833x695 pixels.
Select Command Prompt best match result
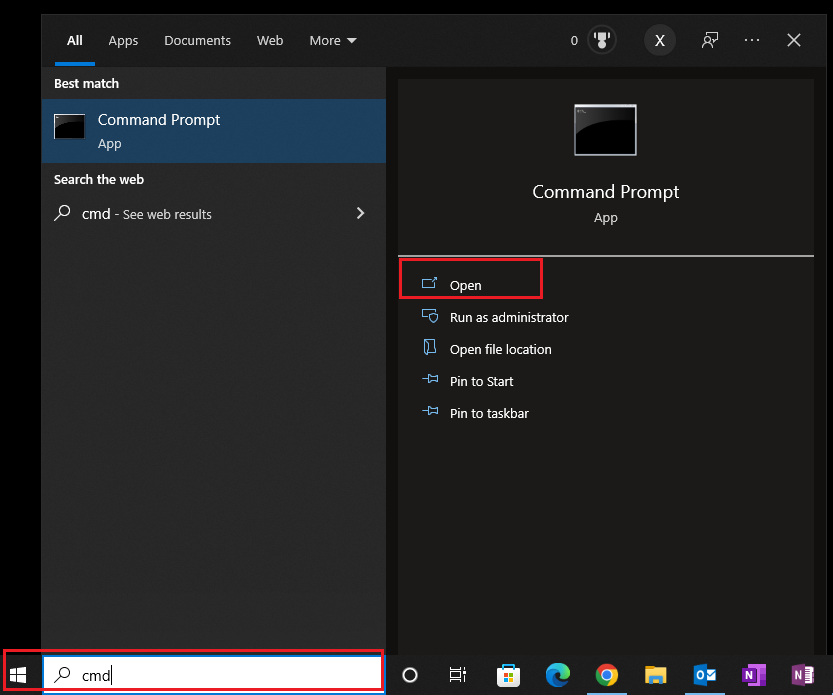pos(214,131)
